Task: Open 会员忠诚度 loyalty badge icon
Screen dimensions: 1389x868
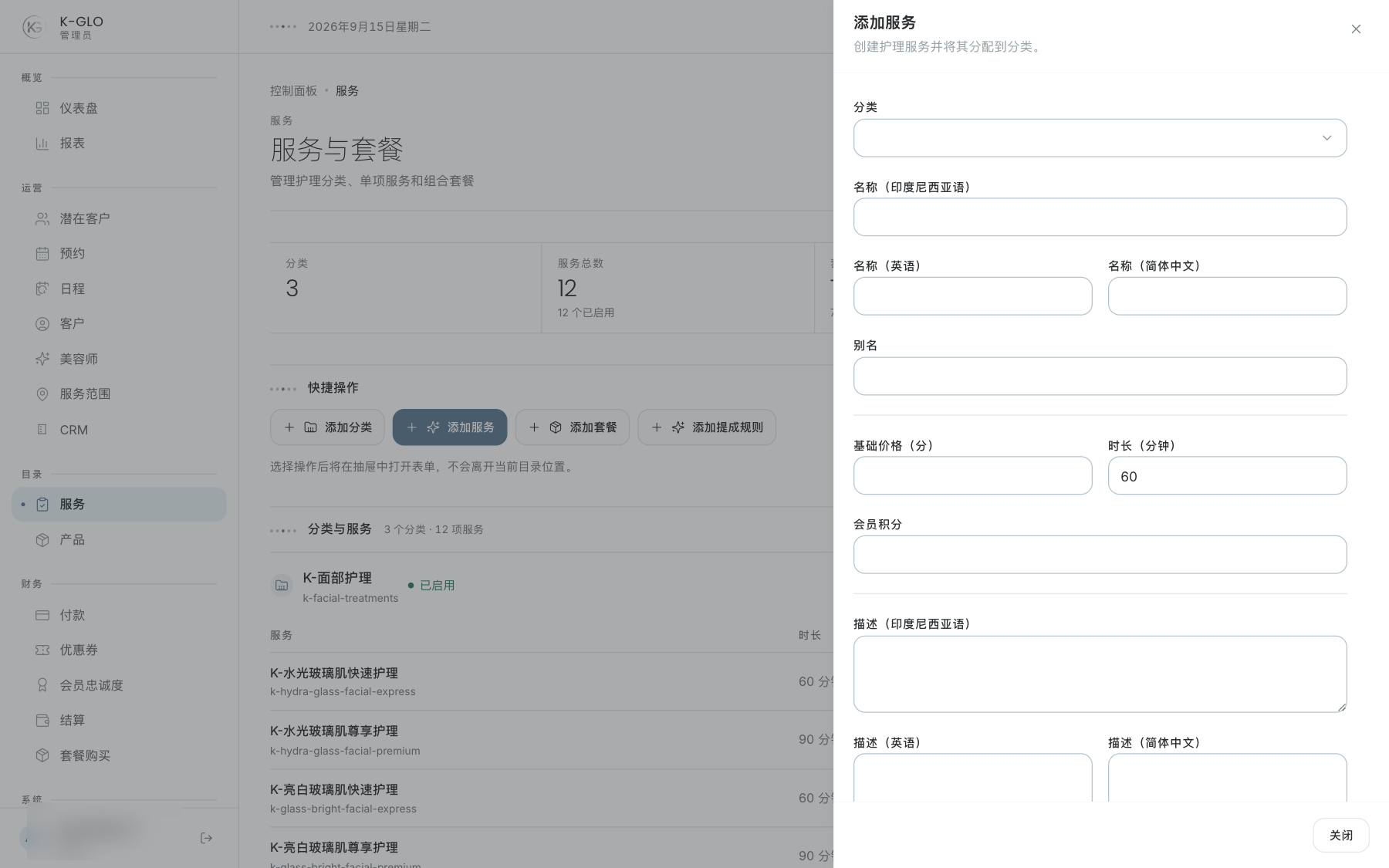Action: [42, 685]
